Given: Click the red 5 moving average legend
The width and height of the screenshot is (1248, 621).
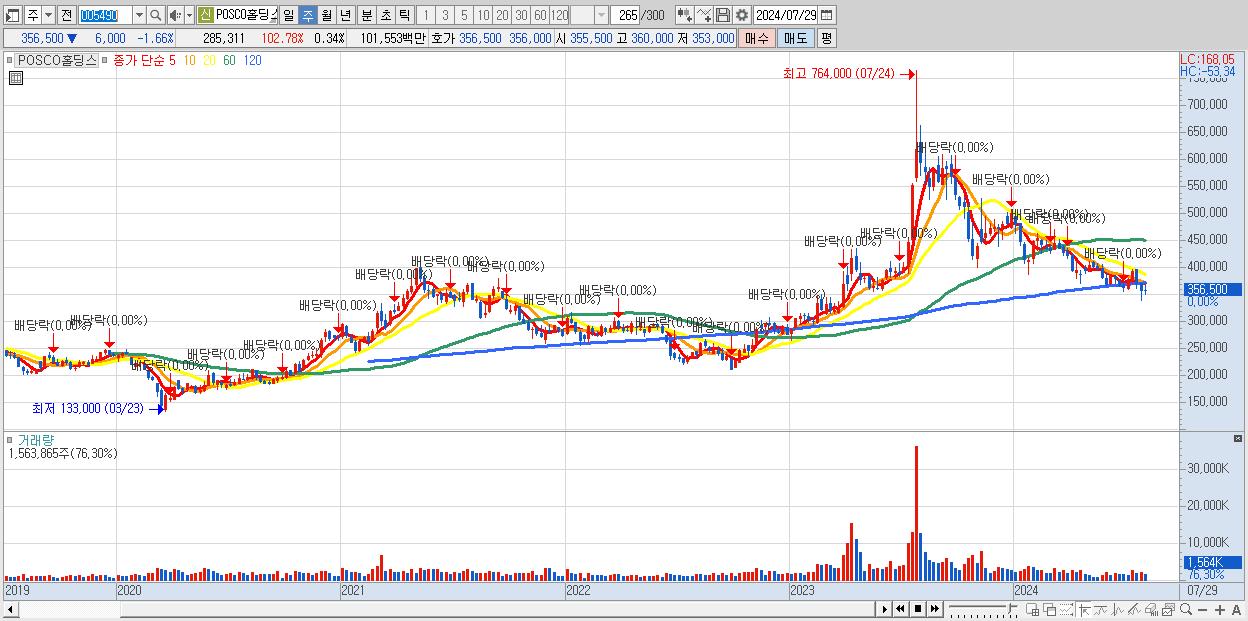Looking at the screenshot, I should 172,60.
